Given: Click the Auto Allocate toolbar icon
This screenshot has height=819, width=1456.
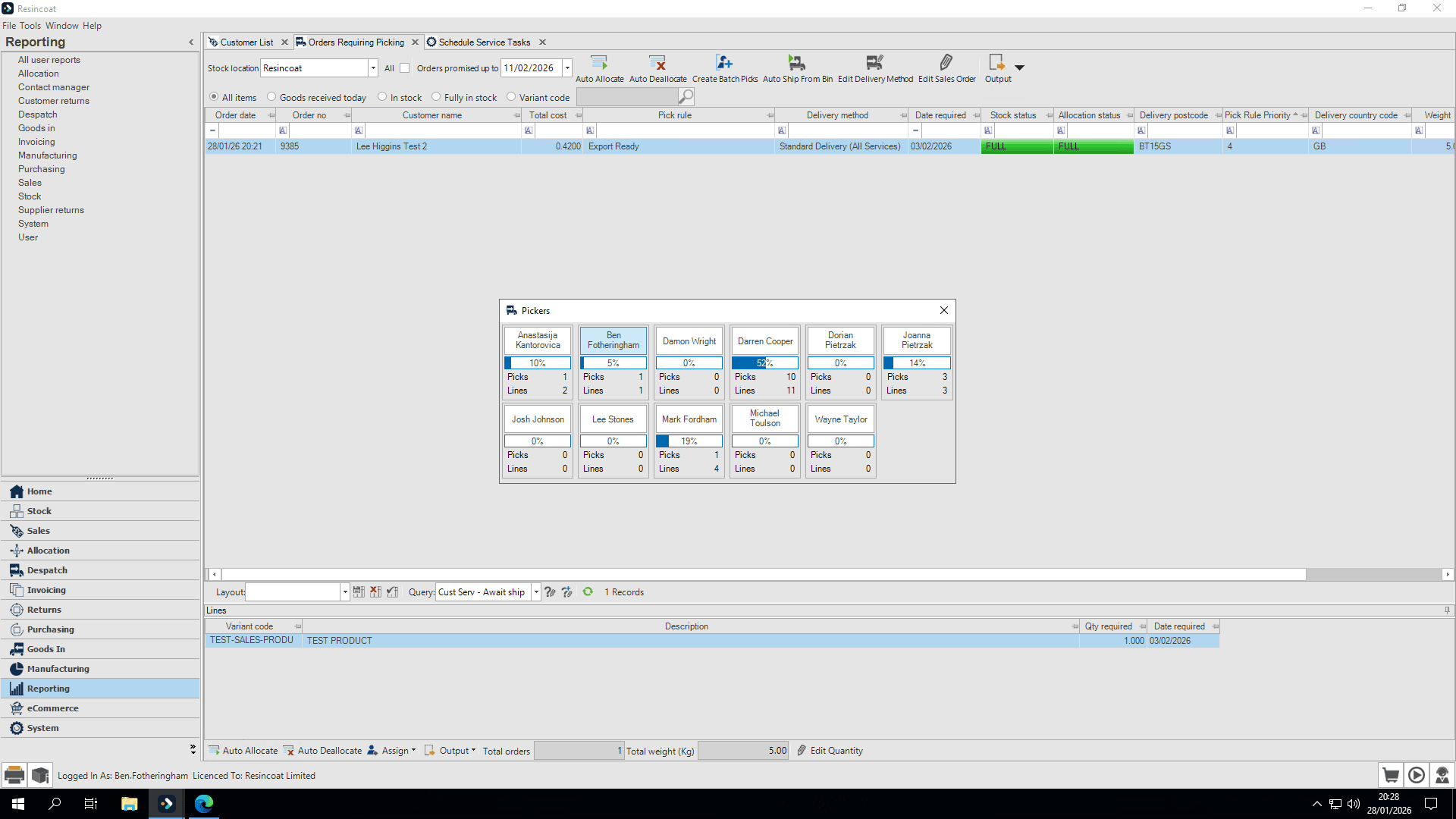Looking at the screenshot, I should 599,62.
